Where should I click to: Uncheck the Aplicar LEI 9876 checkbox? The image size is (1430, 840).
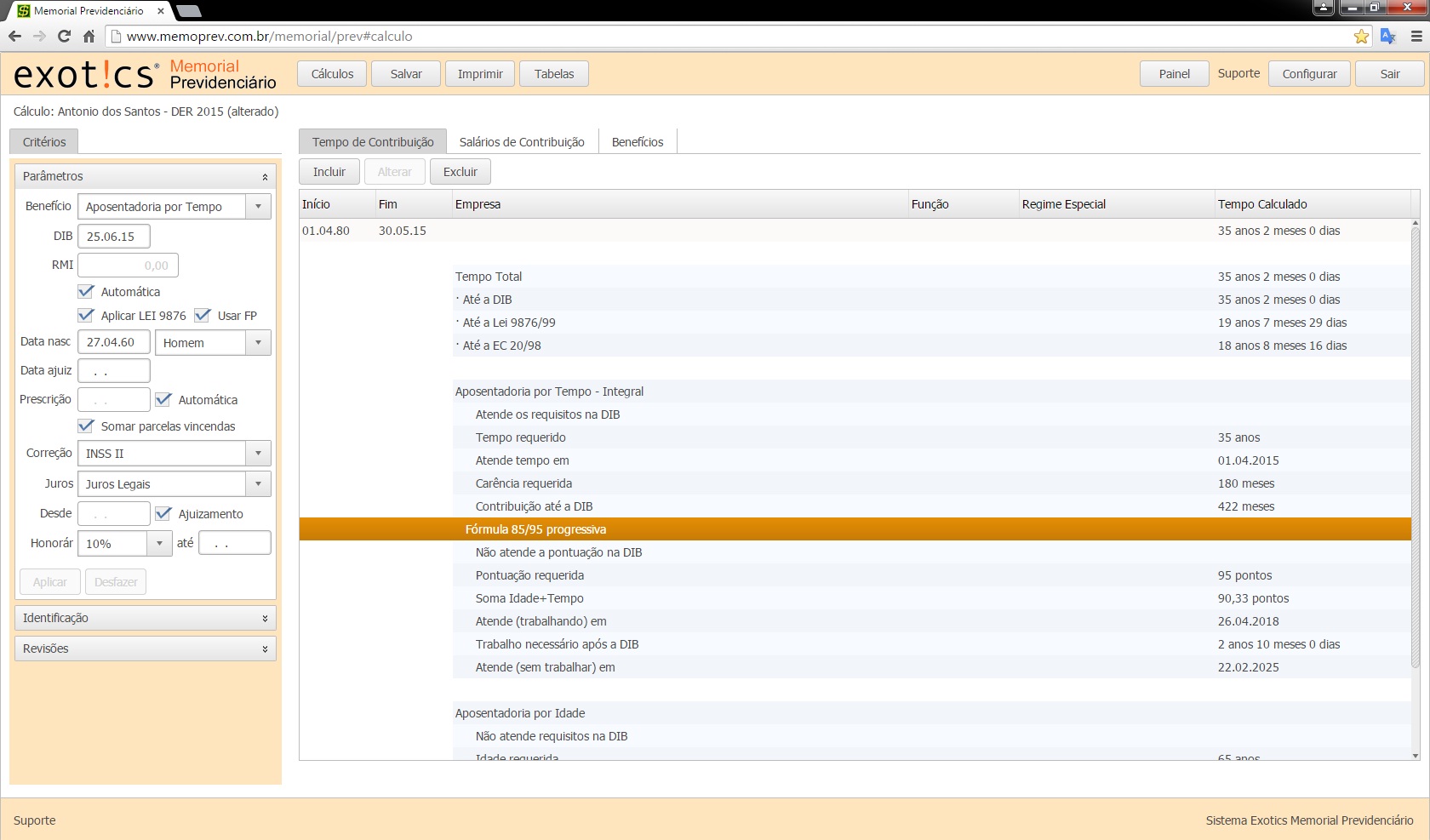pos(86,316)
